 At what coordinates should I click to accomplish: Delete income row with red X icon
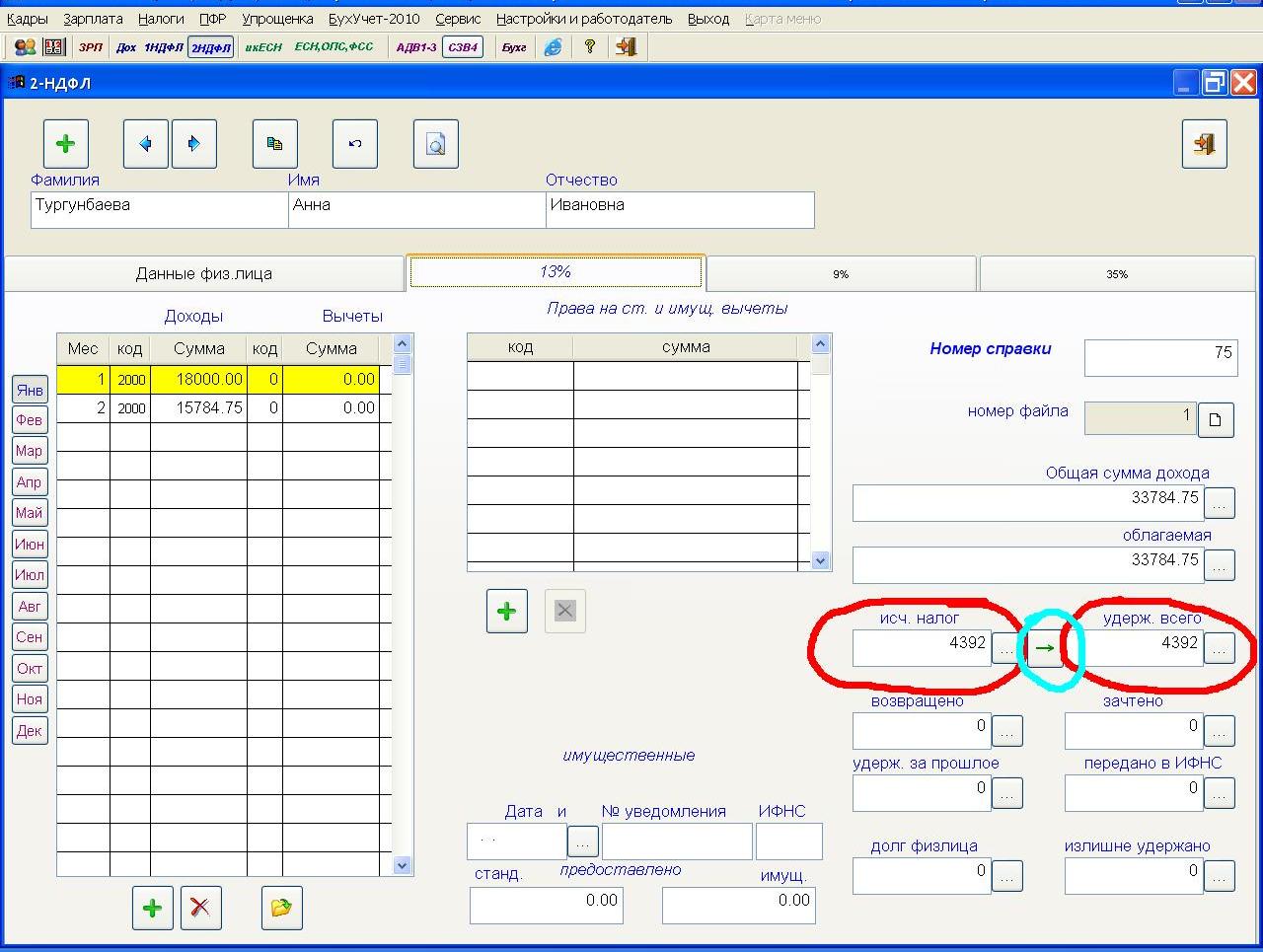(200, 908)
